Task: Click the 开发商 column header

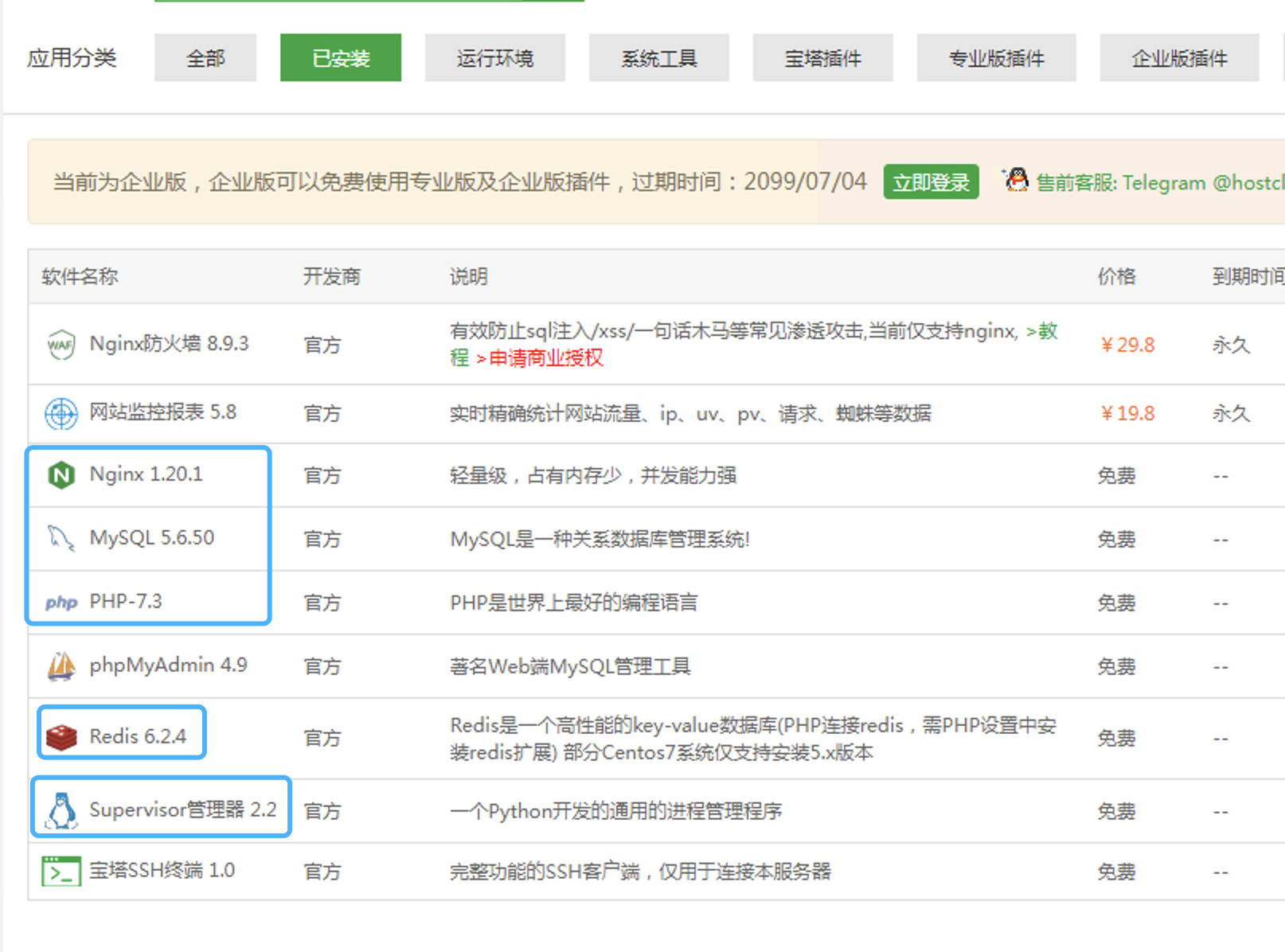Action: [x=332, y=276]
